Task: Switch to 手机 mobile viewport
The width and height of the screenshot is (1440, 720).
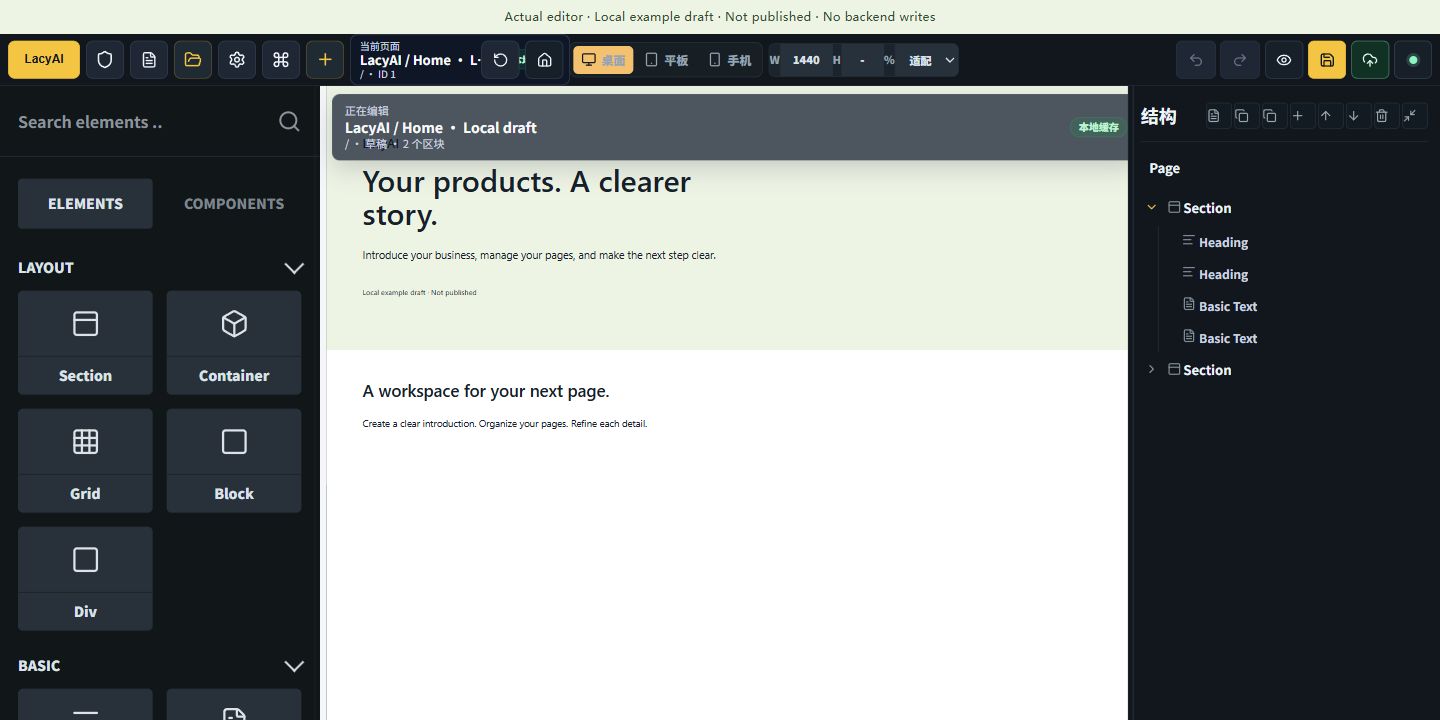Action: tap(730, 60)
